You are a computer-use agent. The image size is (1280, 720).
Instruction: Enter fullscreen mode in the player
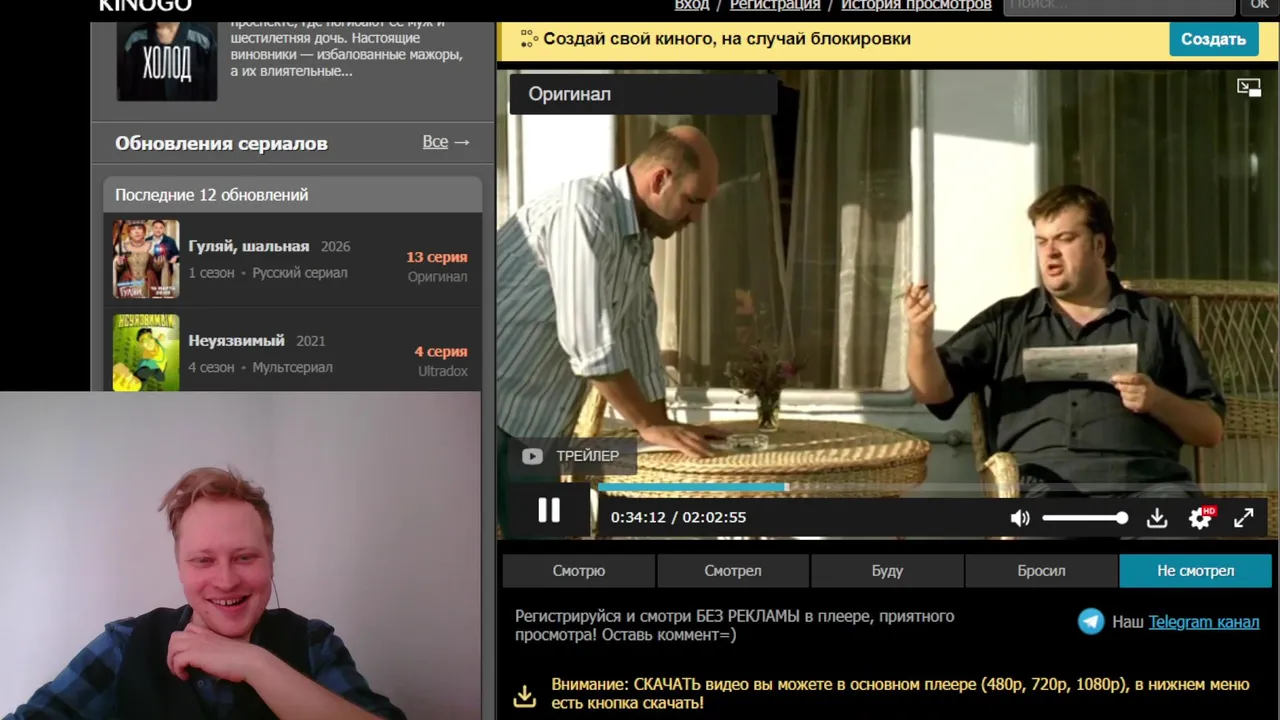pos(1244,518)
